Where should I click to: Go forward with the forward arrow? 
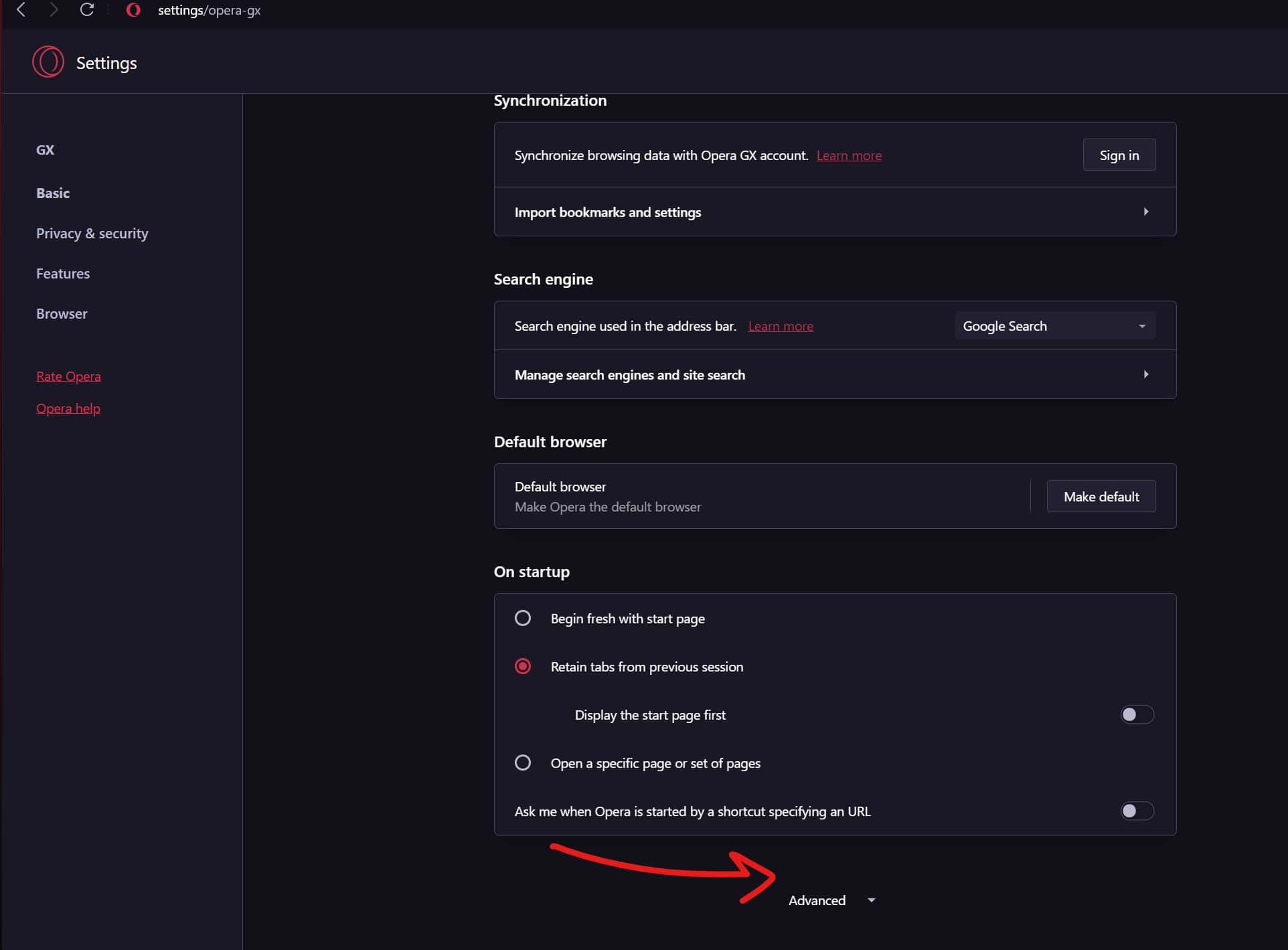click(x=54, y=10)
